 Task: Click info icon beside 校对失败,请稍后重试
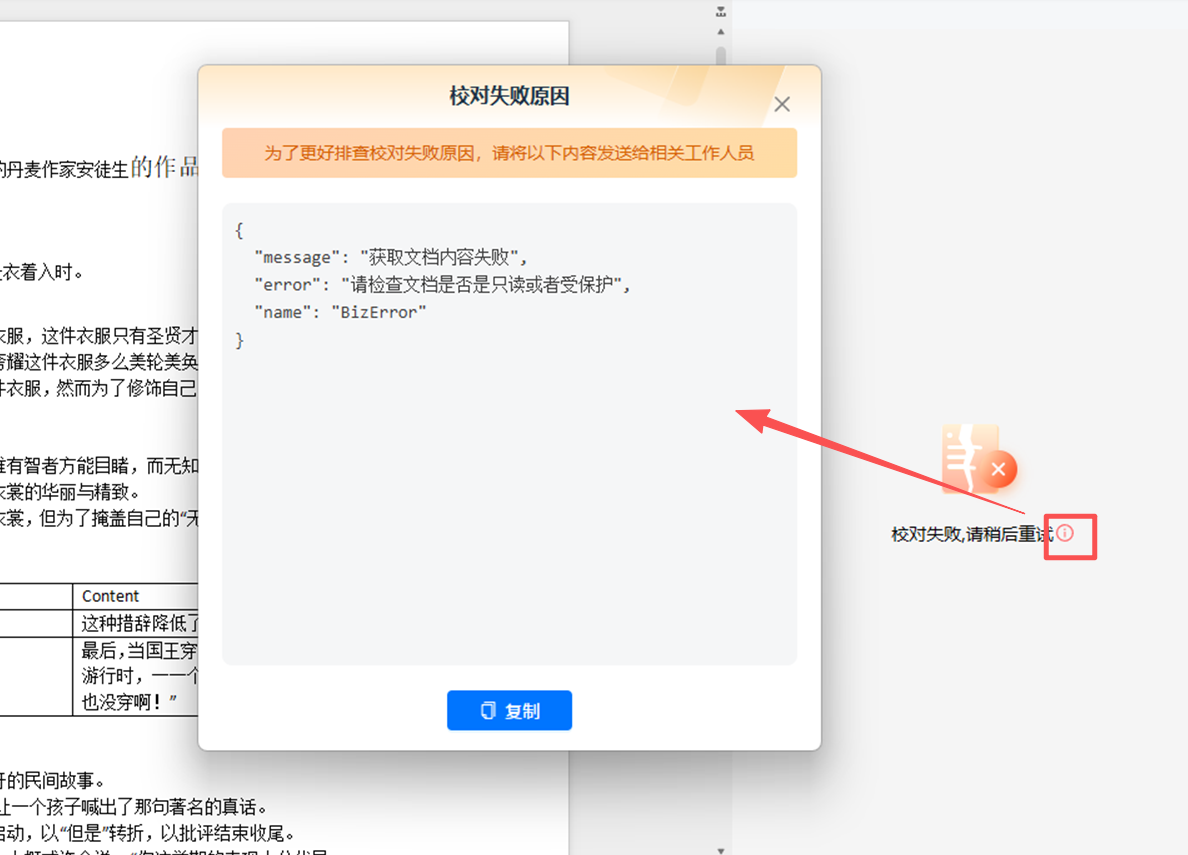pyautogui.click(x=1066, y=533)
